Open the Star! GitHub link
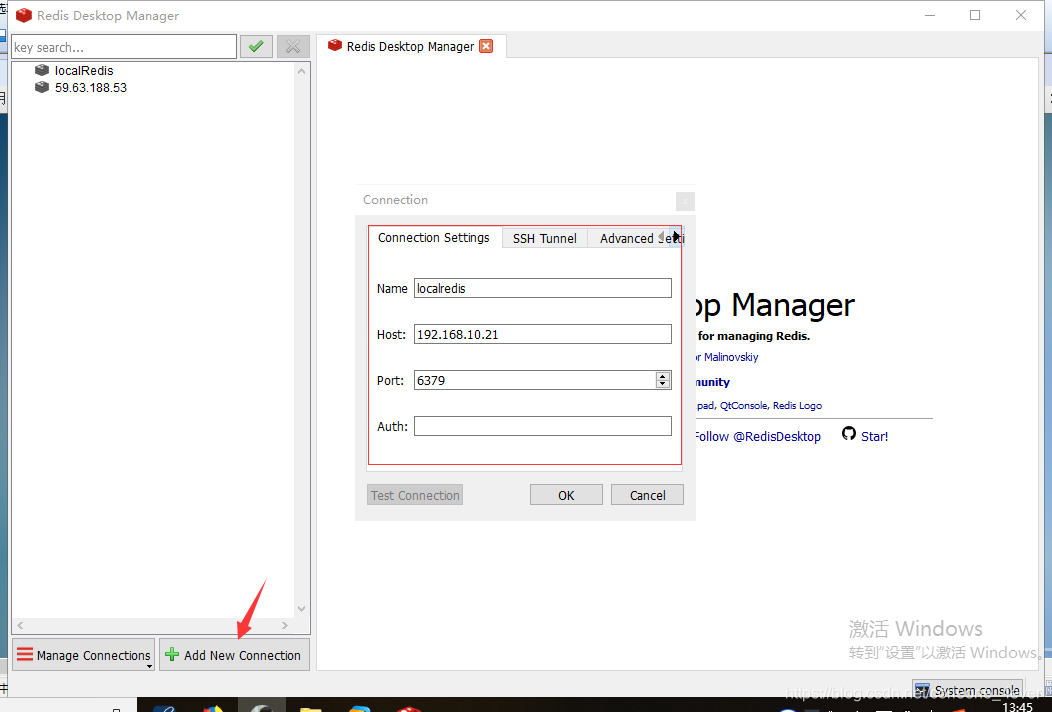 click(874, 437)
